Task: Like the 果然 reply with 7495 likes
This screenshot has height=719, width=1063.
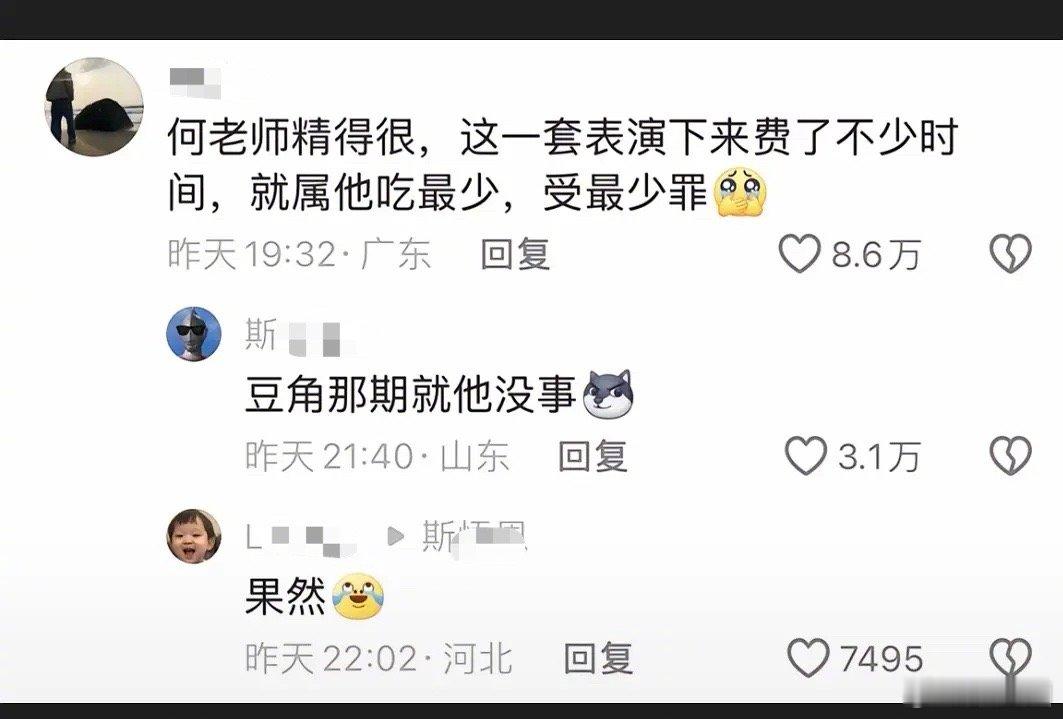Action: [x=808, y=657]
